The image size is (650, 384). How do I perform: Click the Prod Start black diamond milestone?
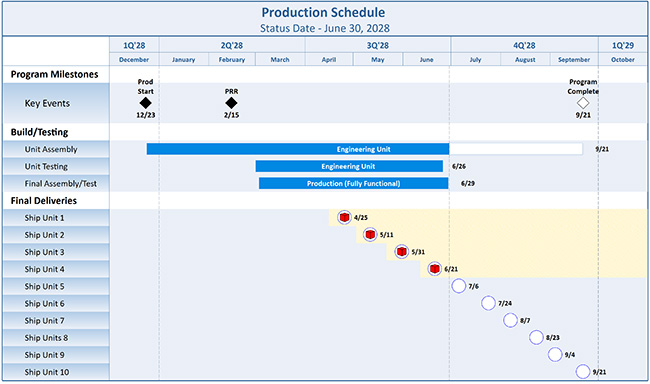click(x=146, y=103)
